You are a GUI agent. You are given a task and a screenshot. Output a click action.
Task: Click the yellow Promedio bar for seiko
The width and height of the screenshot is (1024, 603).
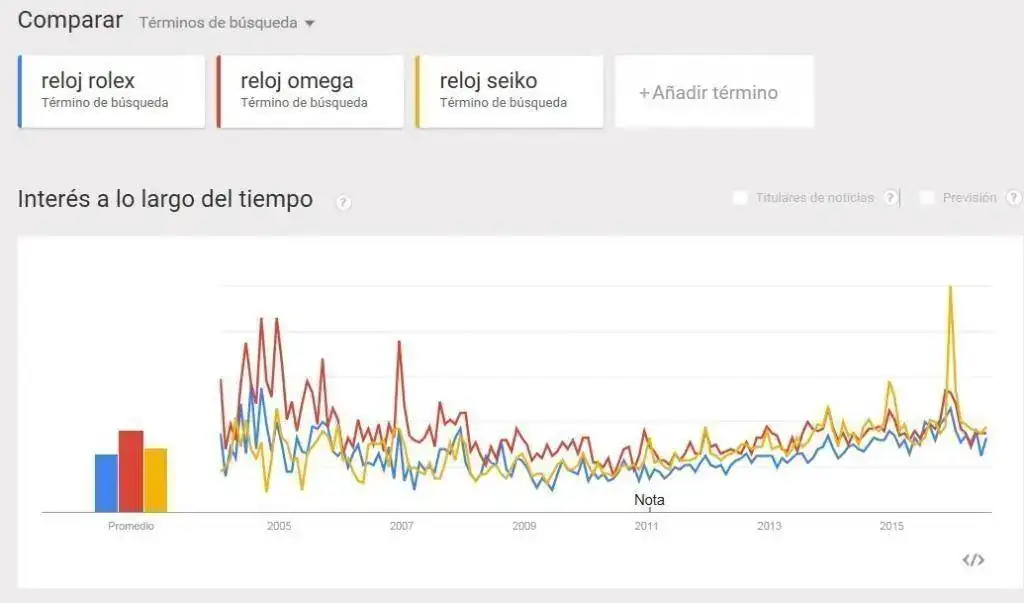coord(155,480)
